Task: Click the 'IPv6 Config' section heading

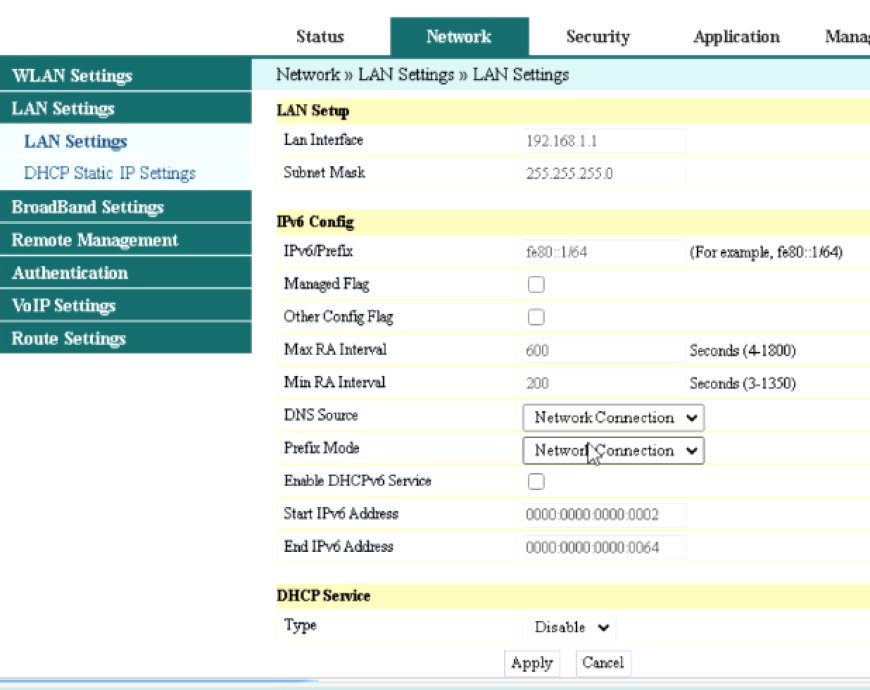Action: (x=315, y=222)
